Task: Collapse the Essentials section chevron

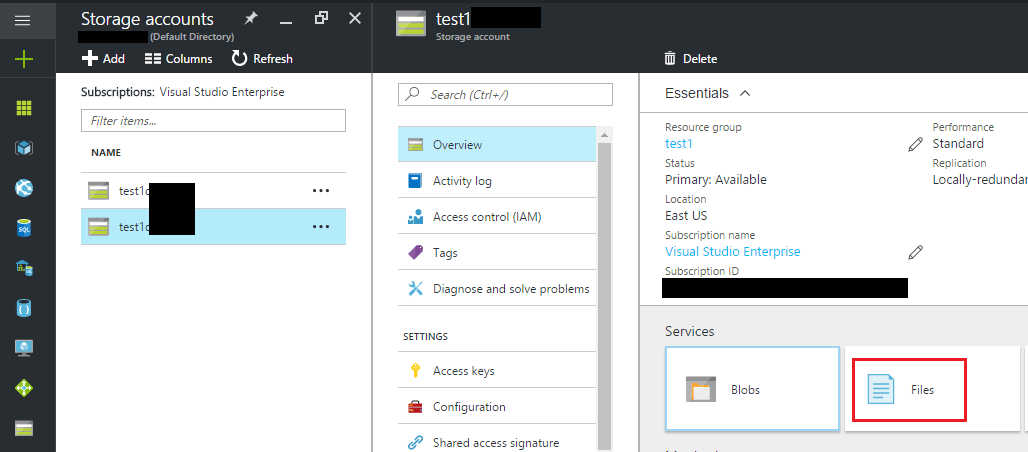Action: 744,93
